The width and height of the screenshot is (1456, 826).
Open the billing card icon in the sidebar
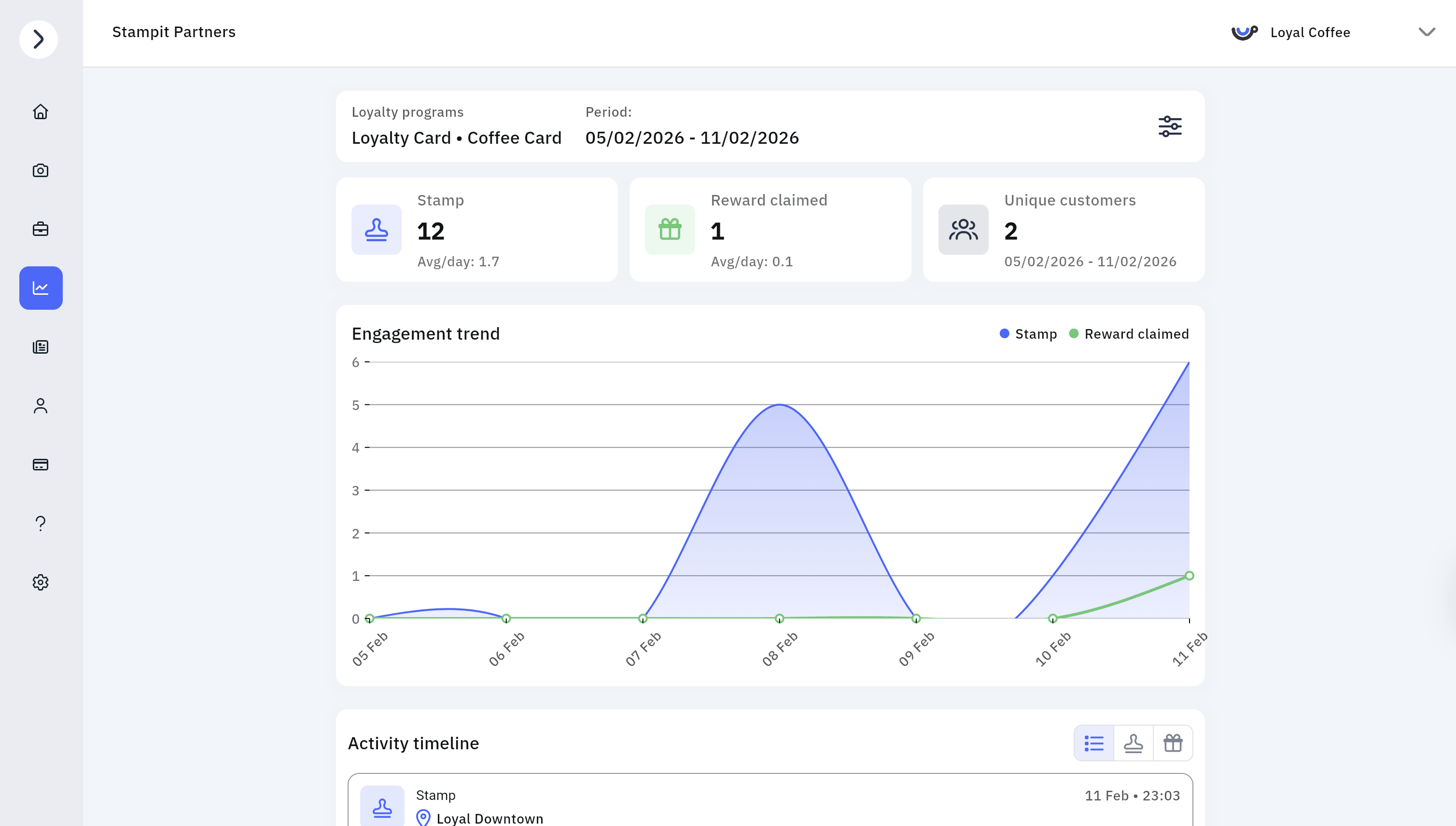(40, 465)
